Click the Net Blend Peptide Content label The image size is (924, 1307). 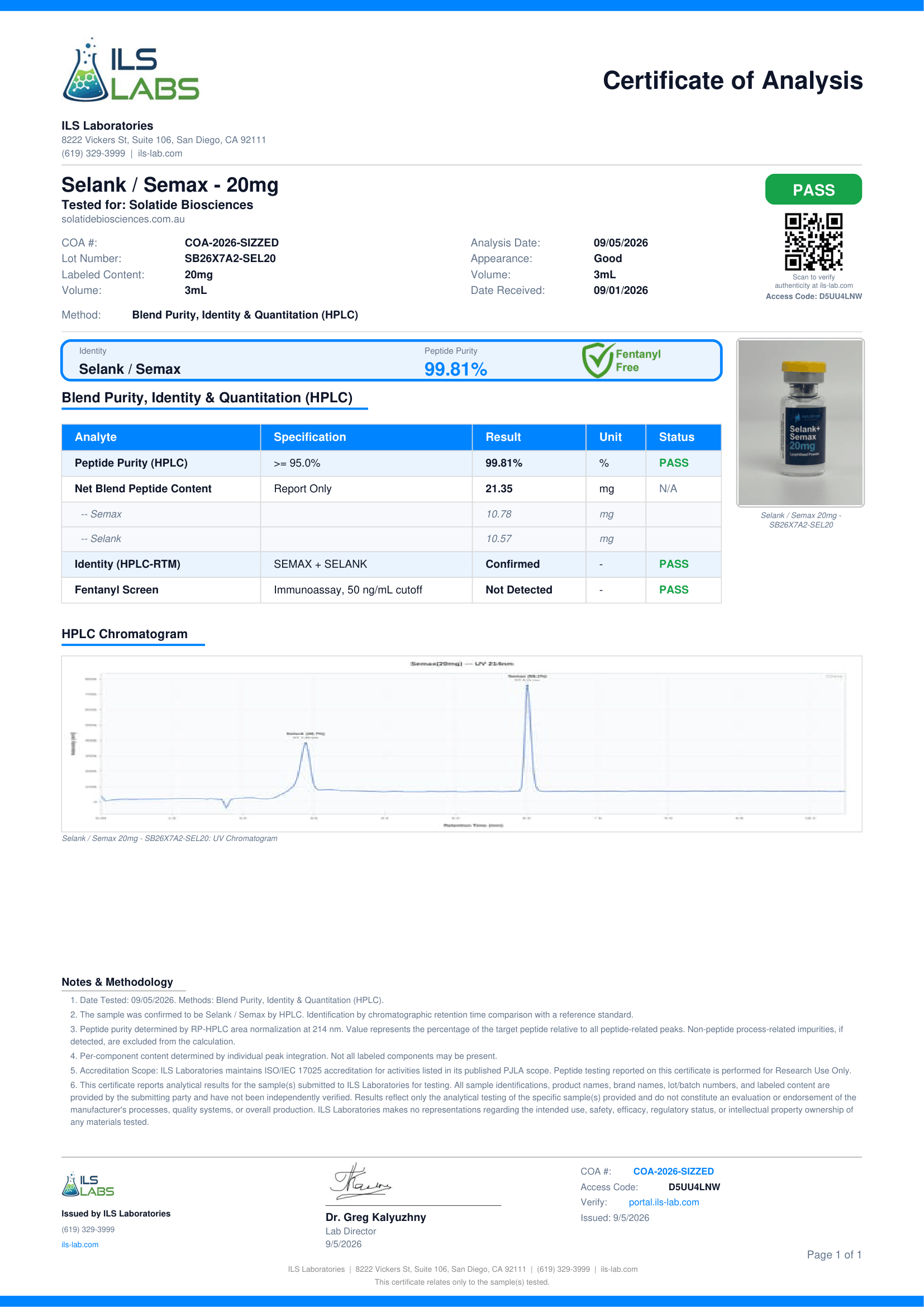[x=143, y=488]
